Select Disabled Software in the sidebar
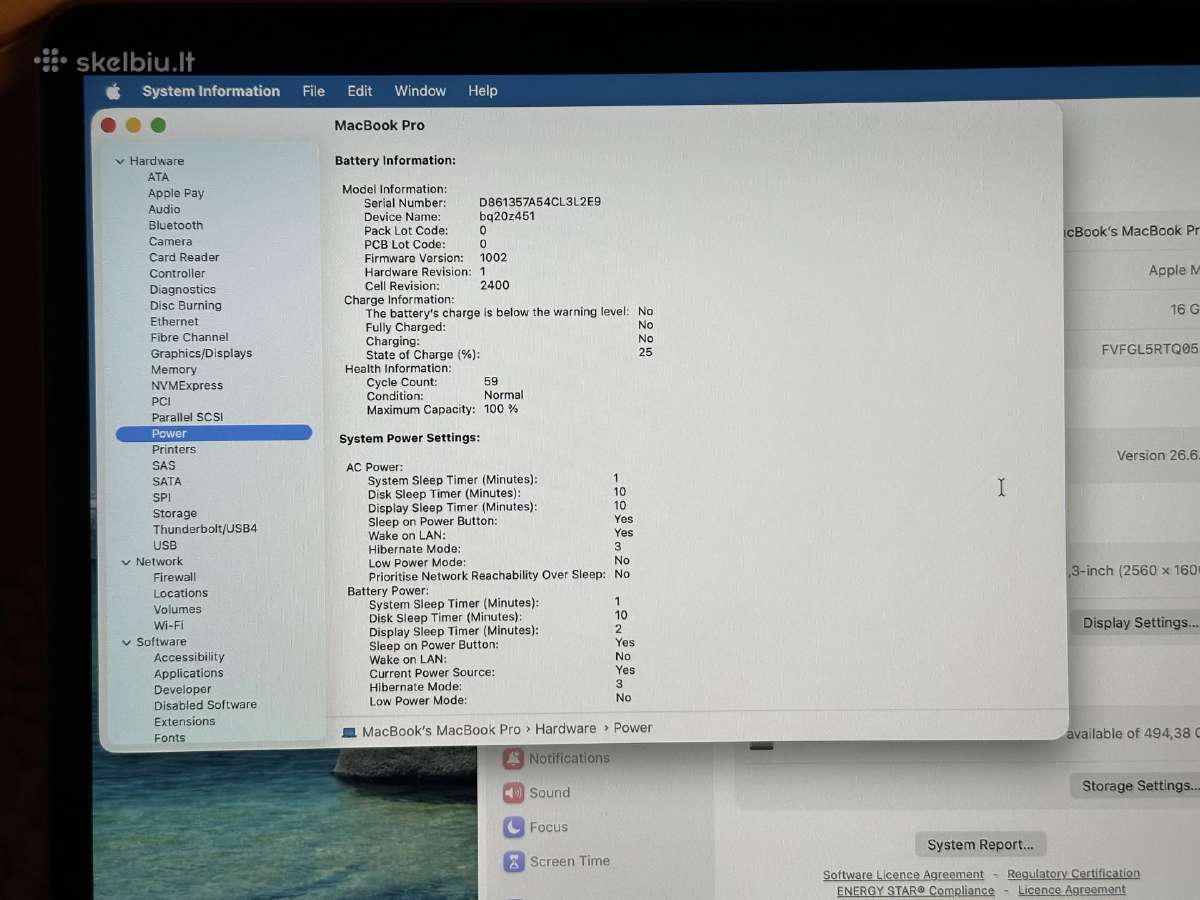This screenshot has height=900, width=1200. pos(205,704)
